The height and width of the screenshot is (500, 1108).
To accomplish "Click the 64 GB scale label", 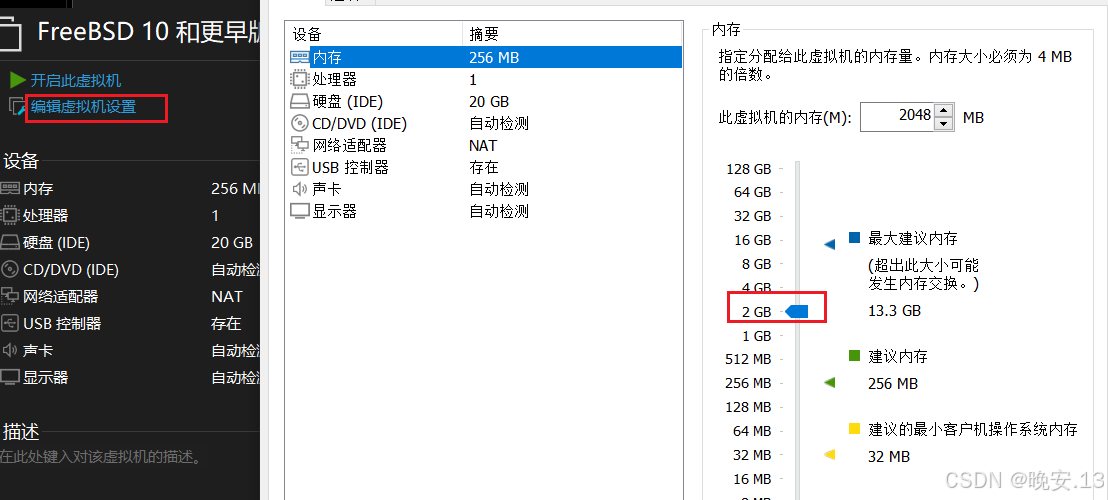I will [753, 192].
